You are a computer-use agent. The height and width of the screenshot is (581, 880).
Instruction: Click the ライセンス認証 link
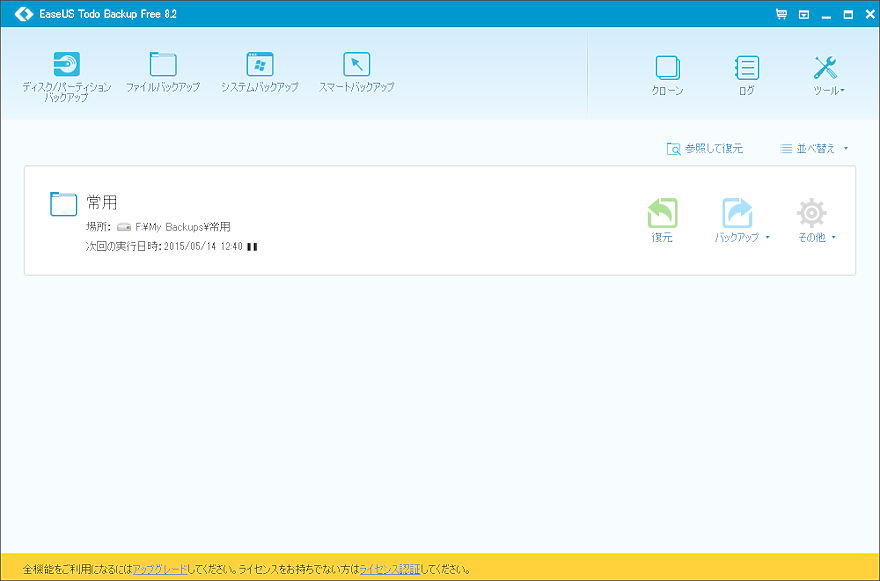(x=389, y=569)
